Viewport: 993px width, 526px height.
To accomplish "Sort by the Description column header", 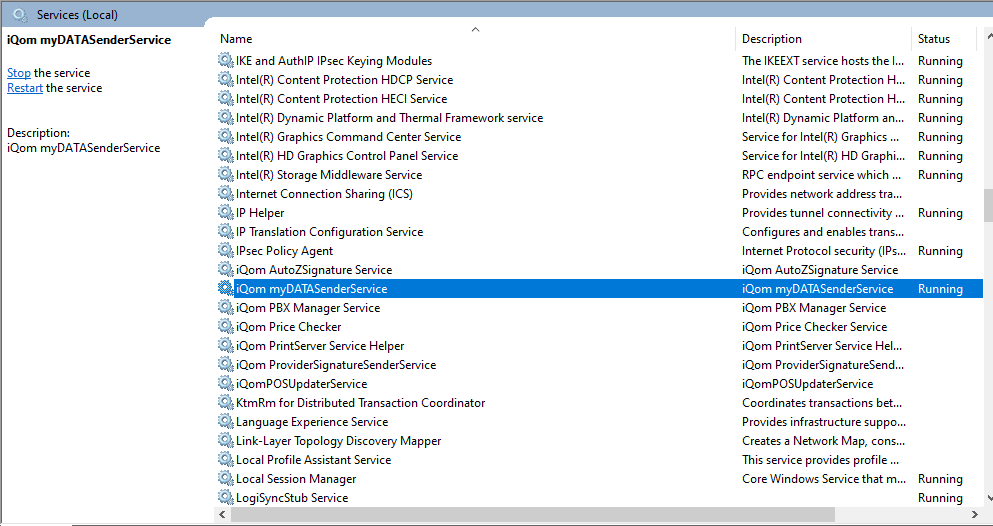I will point(771,39).
